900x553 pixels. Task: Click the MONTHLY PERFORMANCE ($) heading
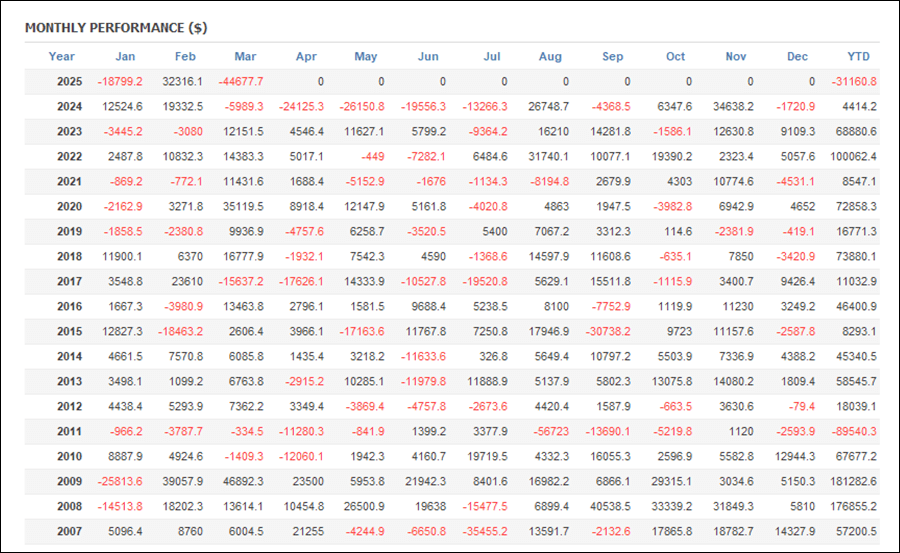pos(116,28)
